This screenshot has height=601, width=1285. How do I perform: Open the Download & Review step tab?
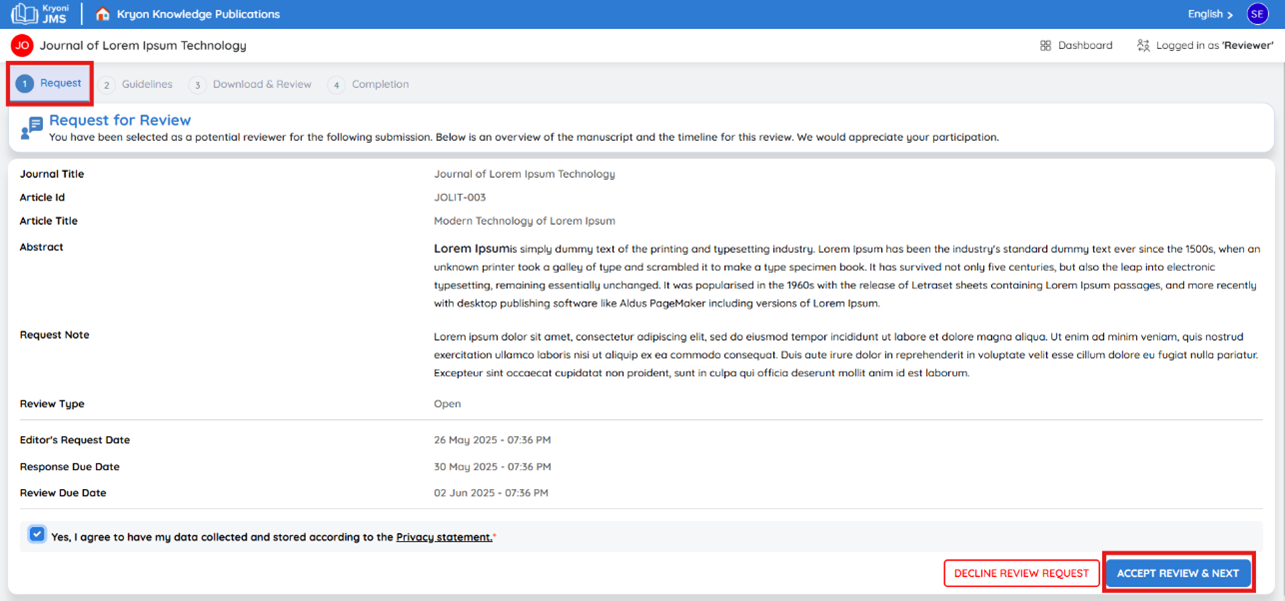coord(250,85)
